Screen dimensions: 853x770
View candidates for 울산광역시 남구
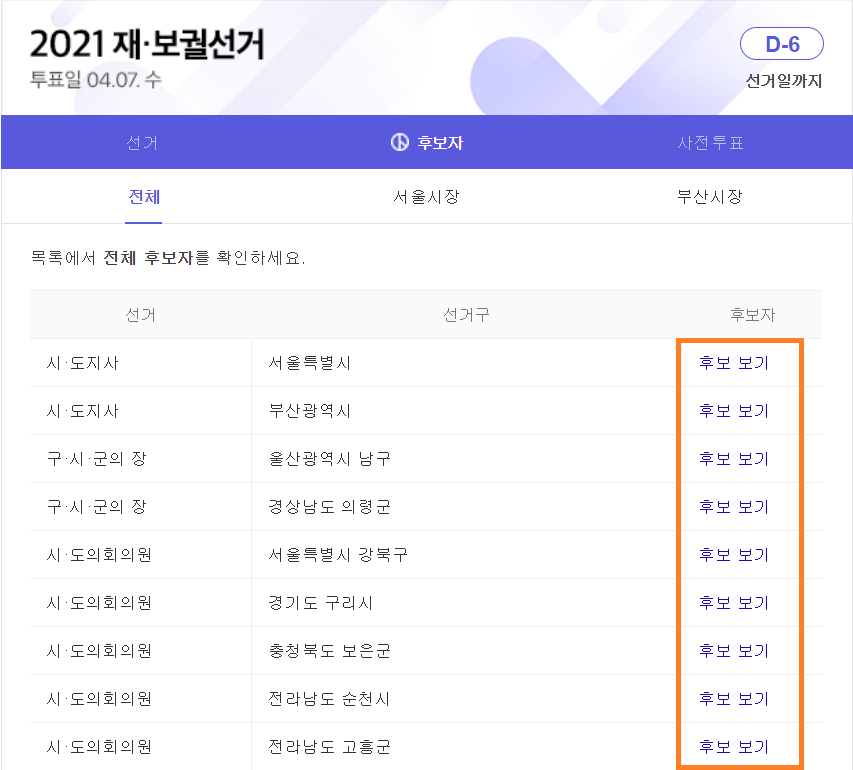734,459
